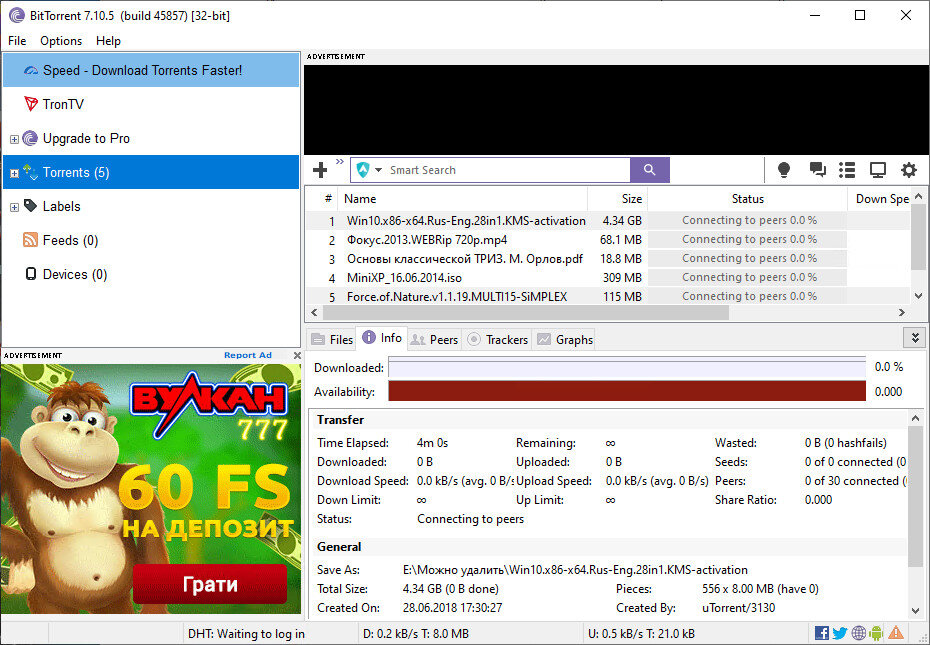
Task: Switch to the Graphs tab
Action: point(565,339)
